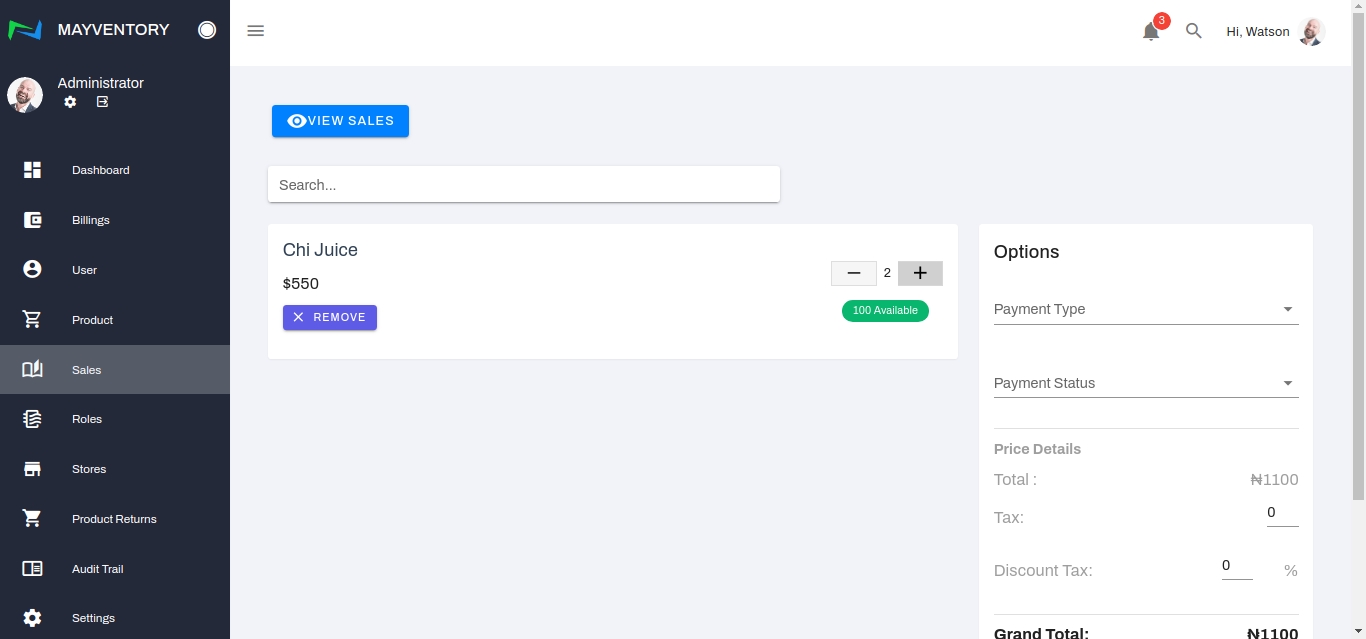
Task: Click the Dashboard icon in the sidebar
Action: (32, 170)
